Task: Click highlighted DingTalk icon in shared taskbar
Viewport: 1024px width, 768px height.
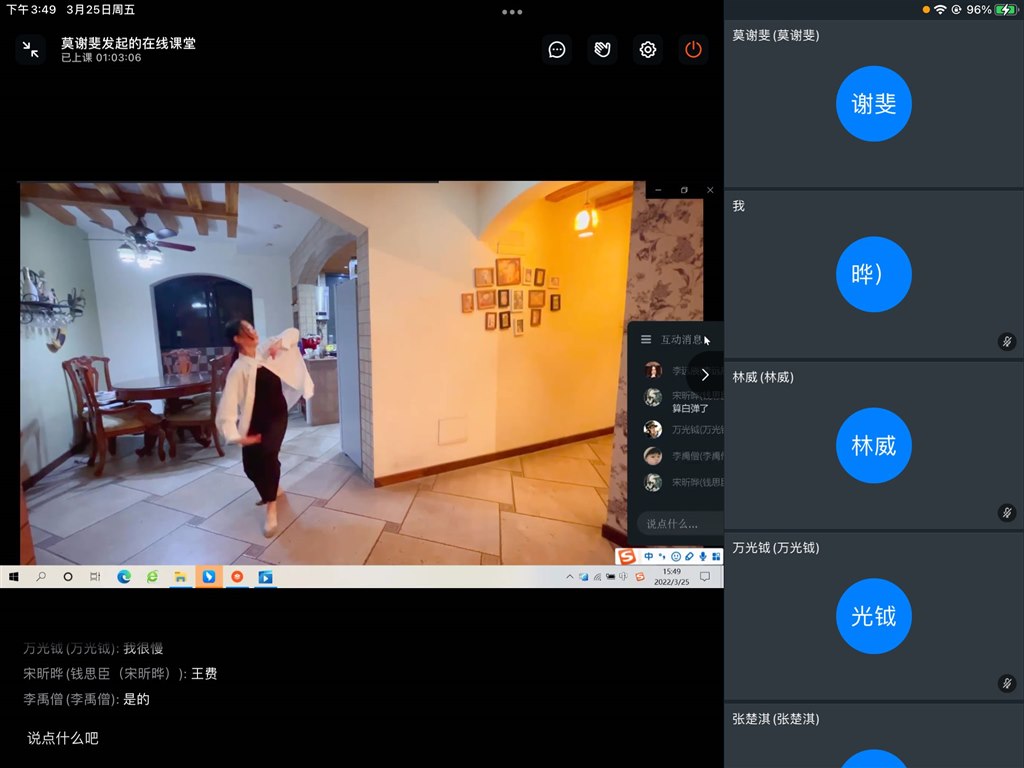Action: click(x=209, y=577)
